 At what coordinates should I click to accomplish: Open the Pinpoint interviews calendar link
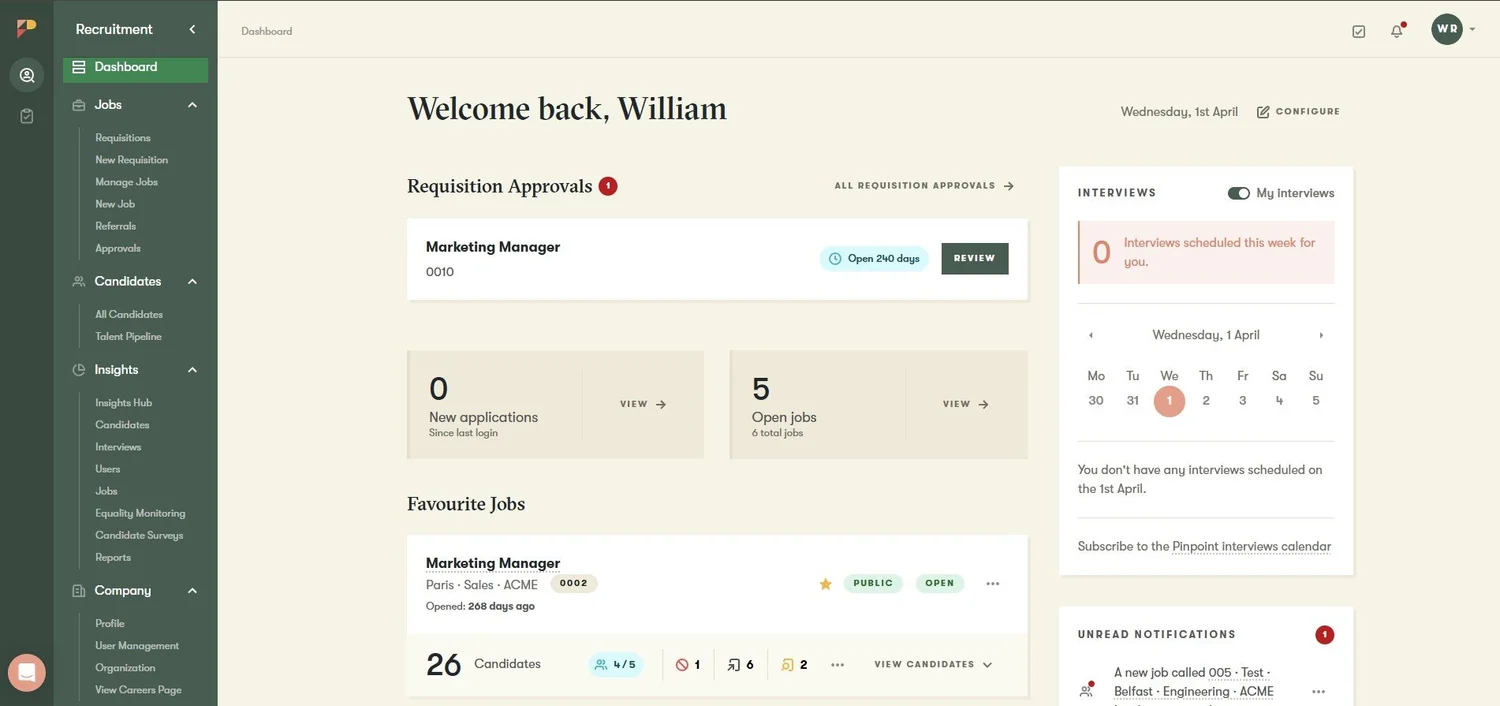[x=1252, y=547]
